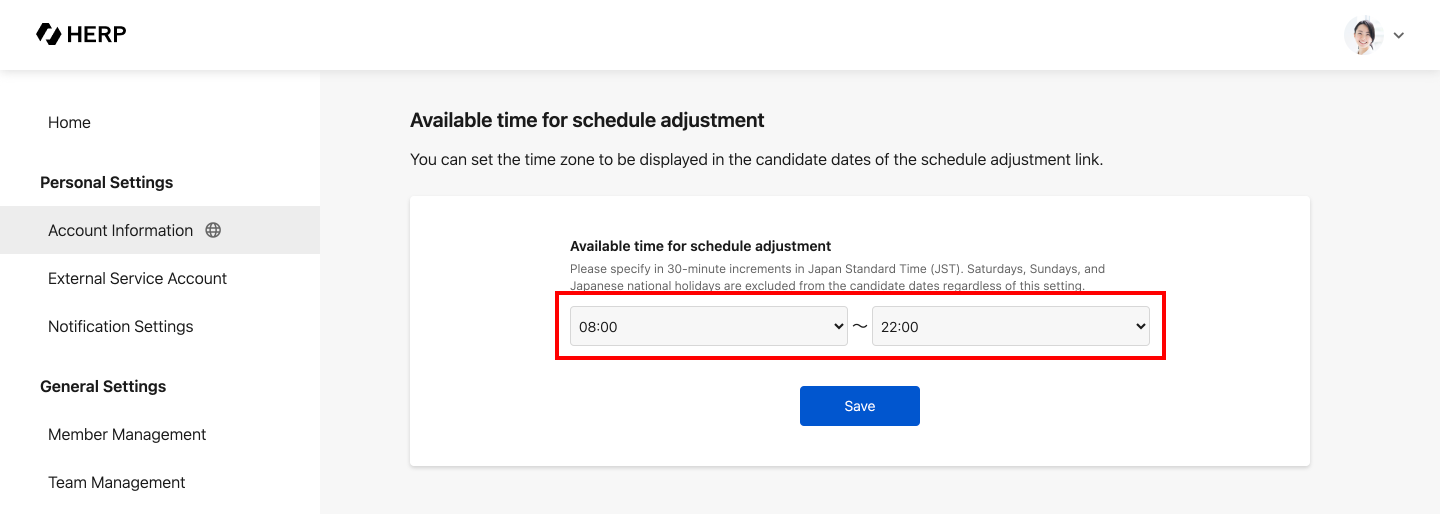Navigate to Member Management
The image size is (1440, 514).
[127, 434]
